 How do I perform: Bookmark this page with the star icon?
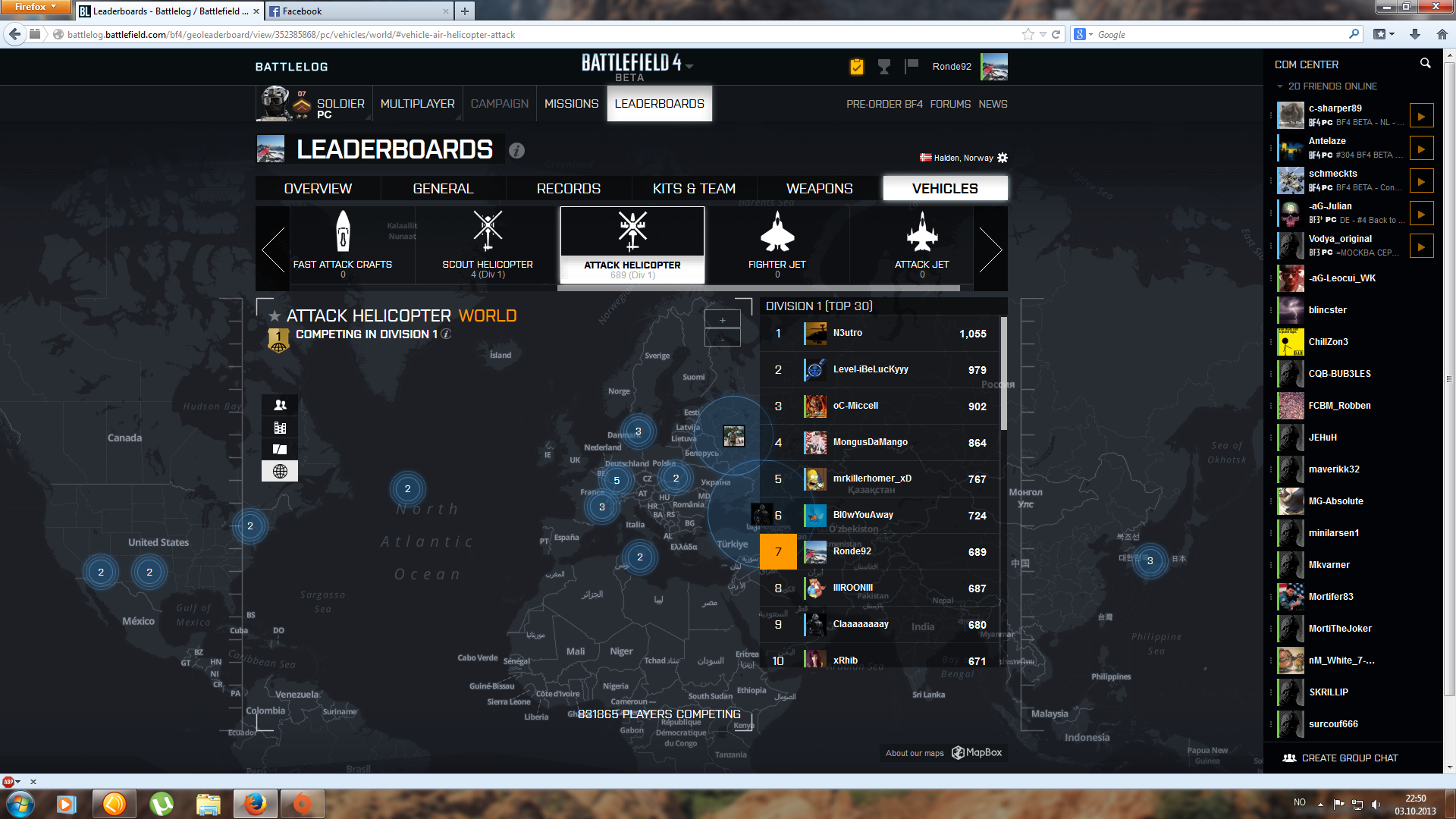pos(1028,34)
